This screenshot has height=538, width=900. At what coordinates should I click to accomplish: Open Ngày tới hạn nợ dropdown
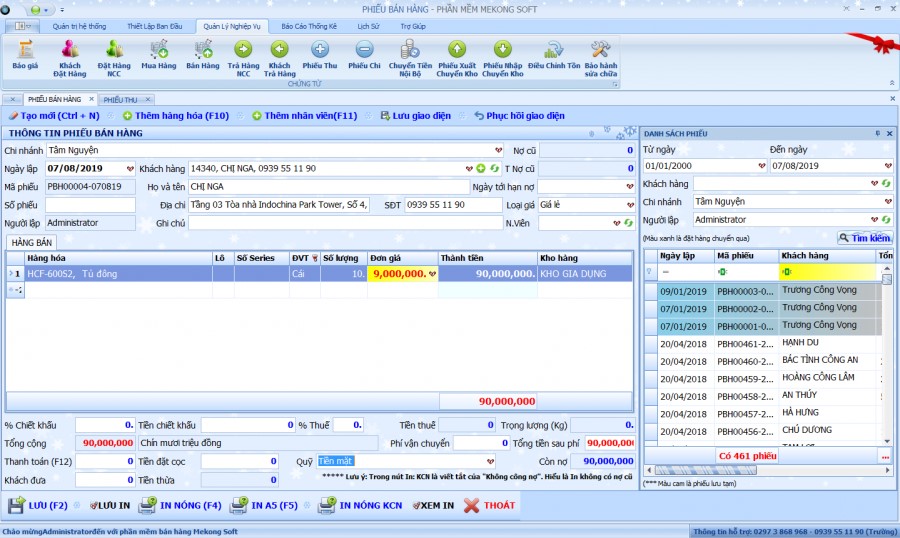[x=630, y=187]
